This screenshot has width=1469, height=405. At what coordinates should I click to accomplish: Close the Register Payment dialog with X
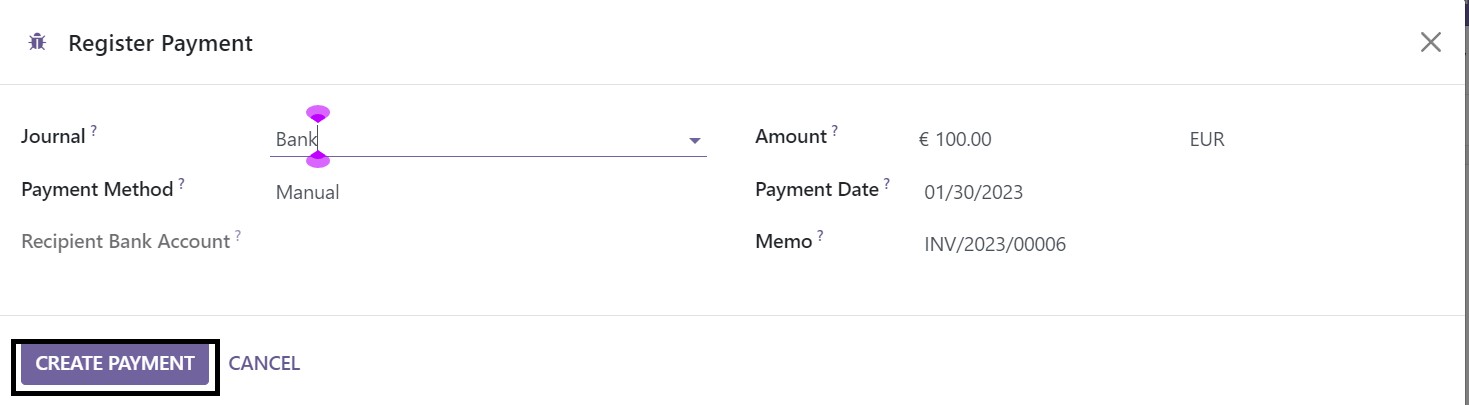(x=1431, y=42)
